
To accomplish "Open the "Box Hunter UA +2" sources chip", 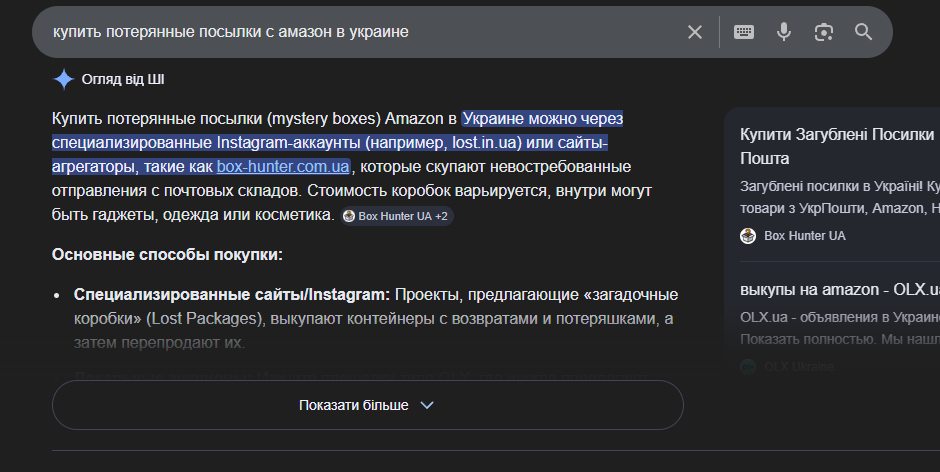I will point(397,215).
